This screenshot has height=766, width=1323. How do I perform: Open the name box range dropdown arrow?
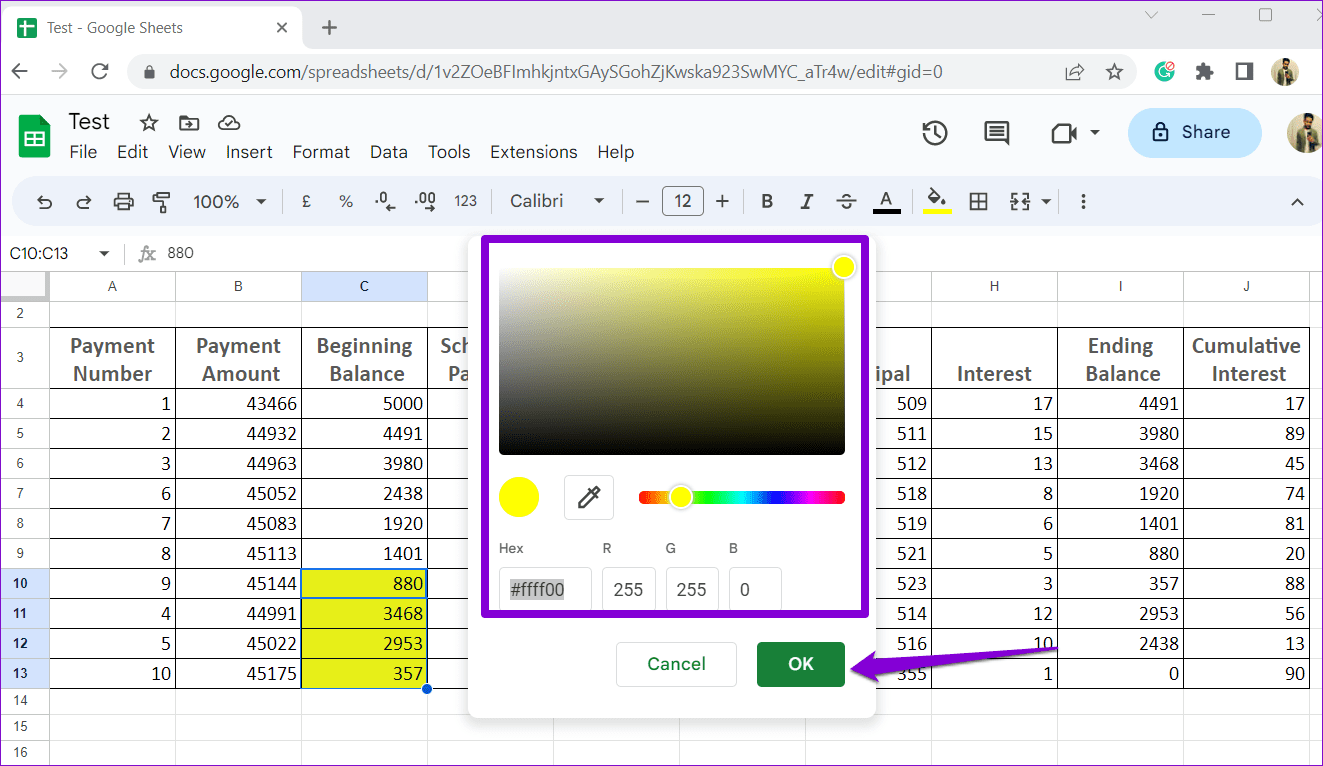click(x=104, y=254)
